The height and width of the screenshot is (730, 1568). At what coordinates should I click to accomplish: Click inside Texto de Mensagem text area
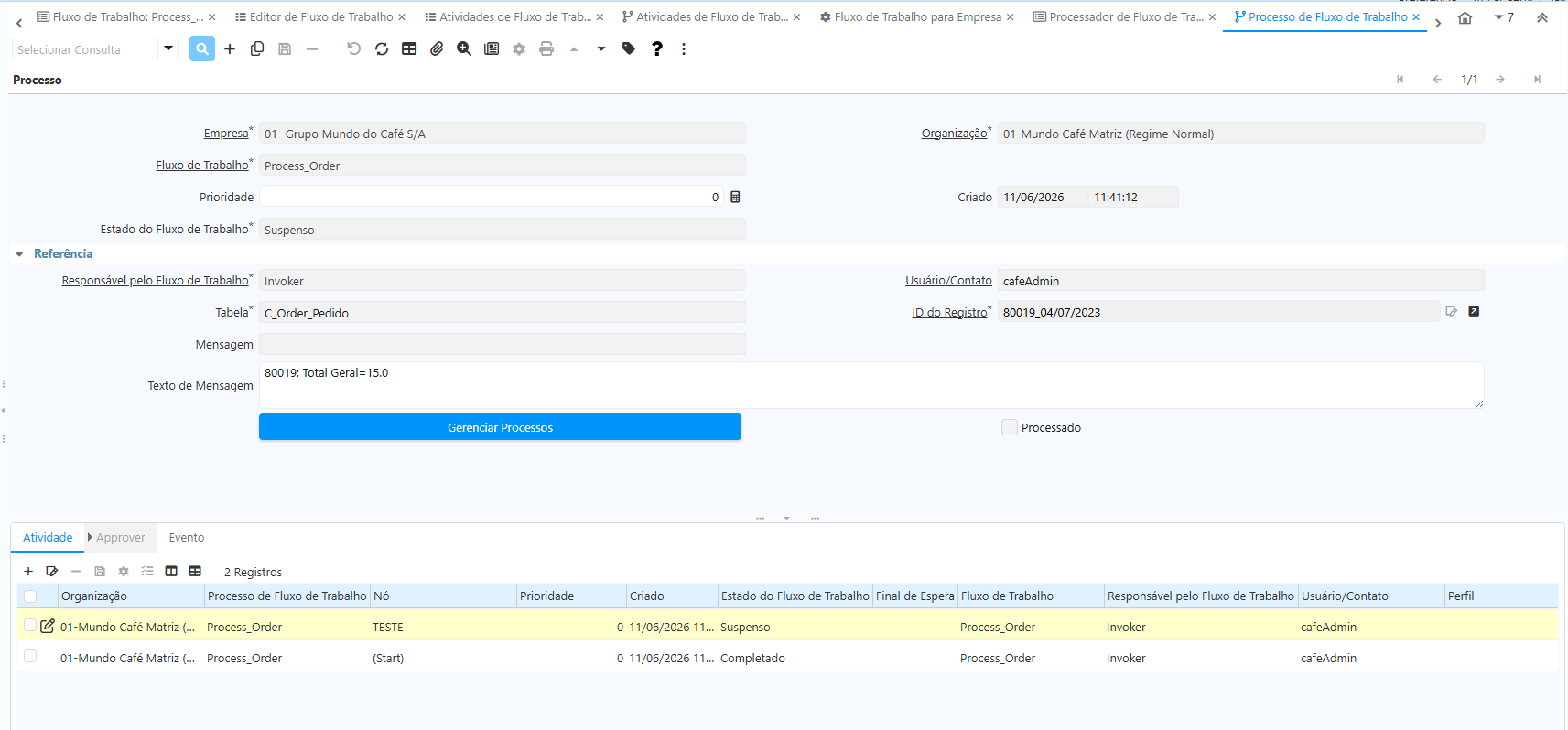[871, 385]
